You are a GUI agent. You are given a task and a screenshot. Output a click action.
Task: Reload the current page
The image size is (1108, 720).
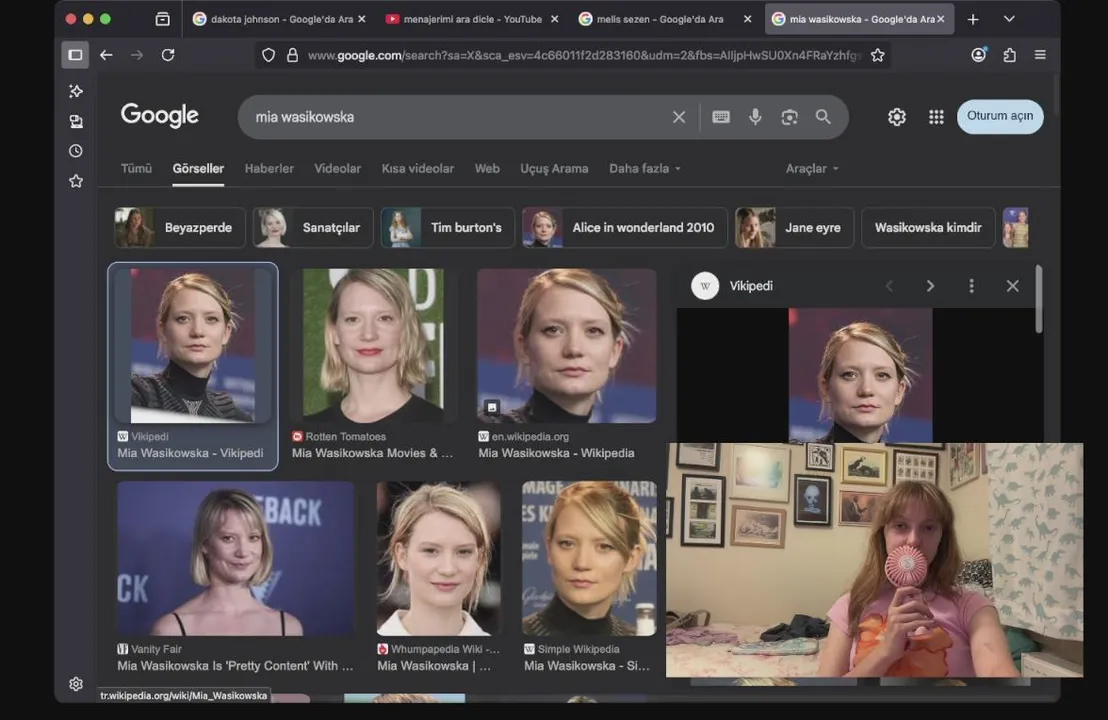point(167,55)
